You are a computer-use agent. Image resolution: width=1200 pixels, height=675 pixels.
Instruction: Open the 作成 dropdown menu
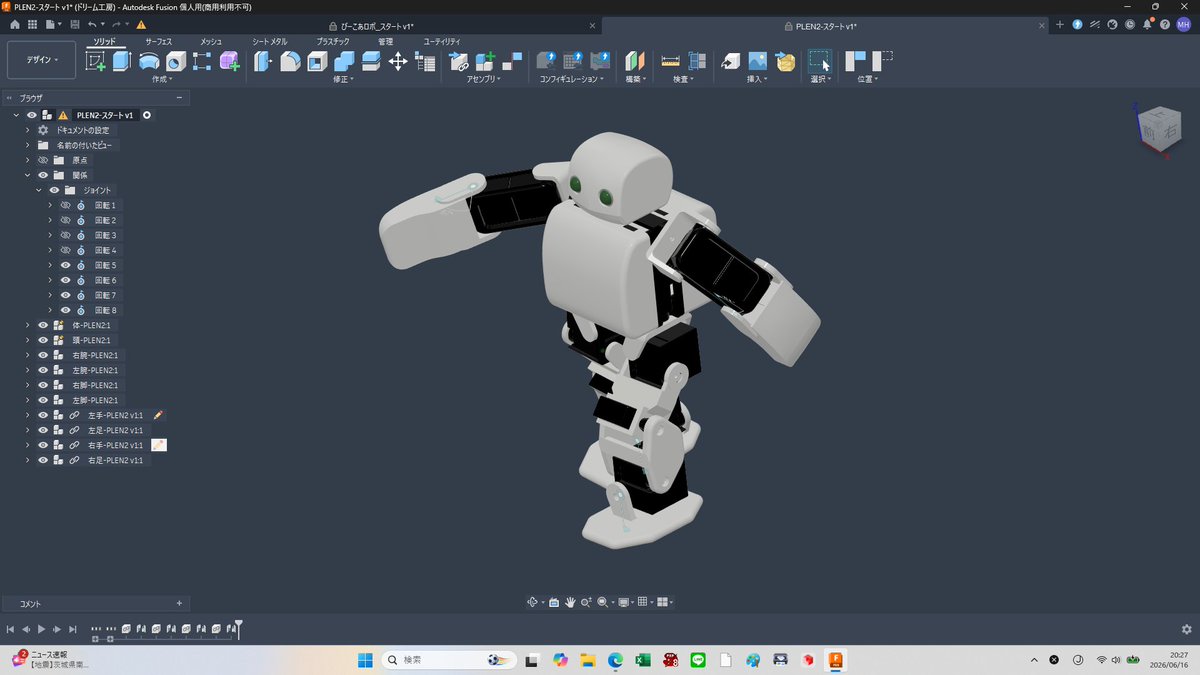pos(162,79)
